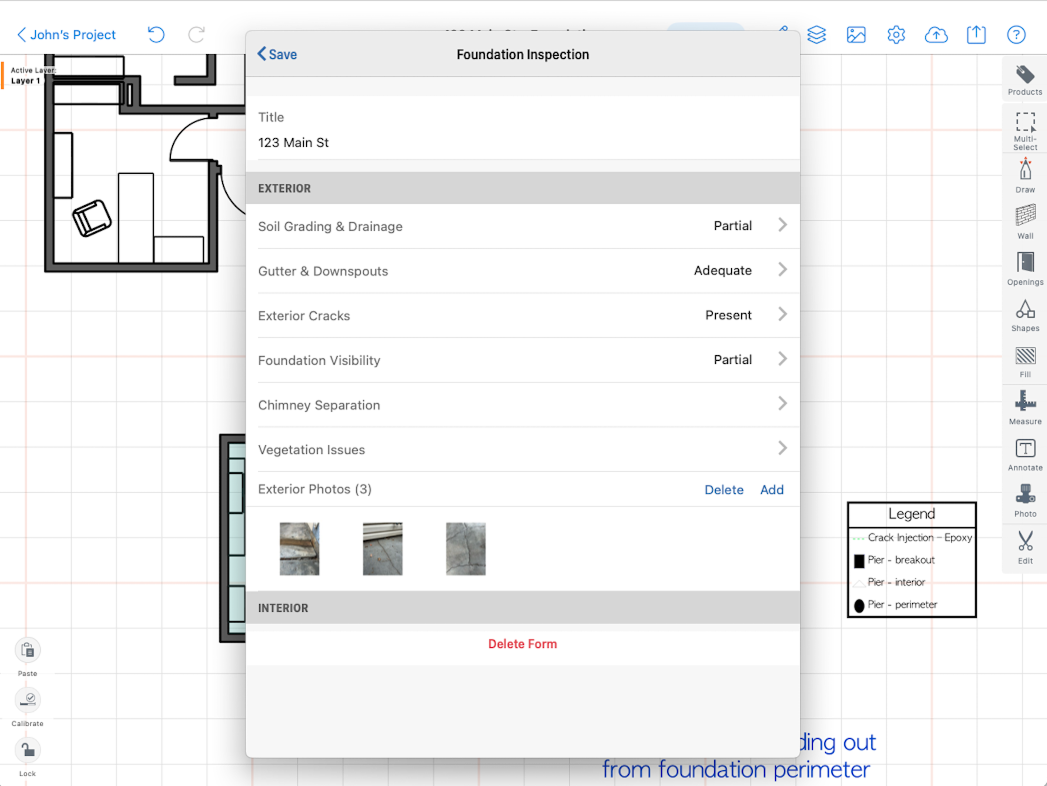The height and width of the screenshot is (786, 1047).
Task: Open Vegetation Issues options
Action: coord(522,449)
